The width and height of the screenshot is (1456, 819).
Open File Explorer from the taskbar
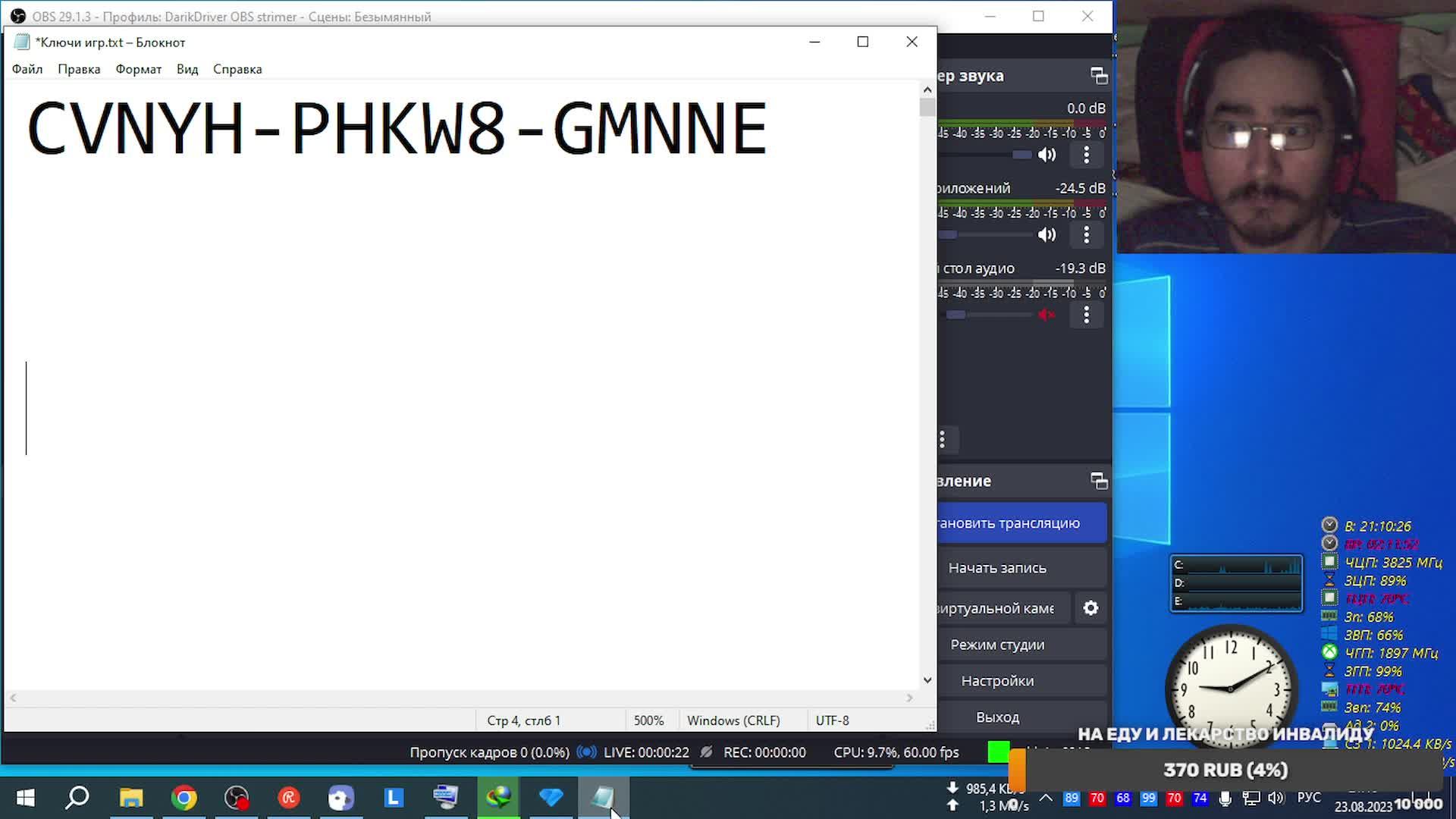131,798
